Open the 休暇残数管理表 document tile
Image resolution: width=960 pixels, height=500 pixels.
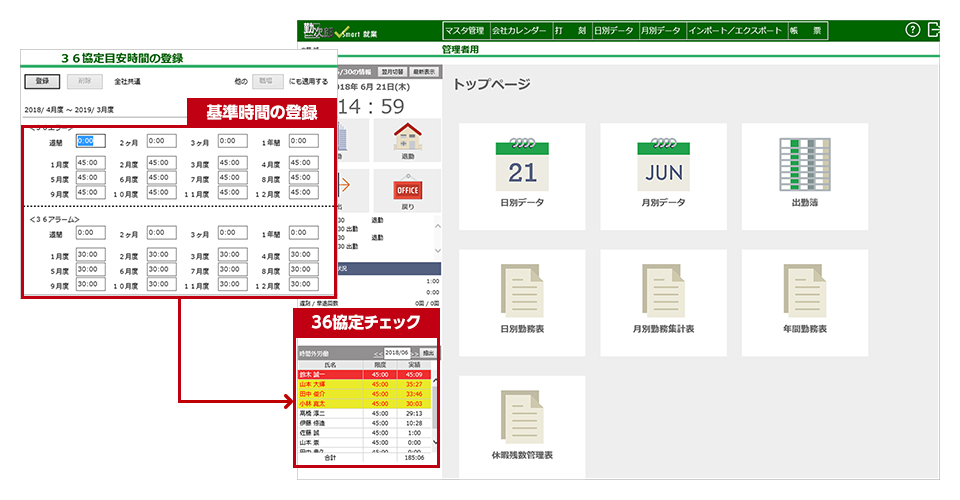point(522,427)
